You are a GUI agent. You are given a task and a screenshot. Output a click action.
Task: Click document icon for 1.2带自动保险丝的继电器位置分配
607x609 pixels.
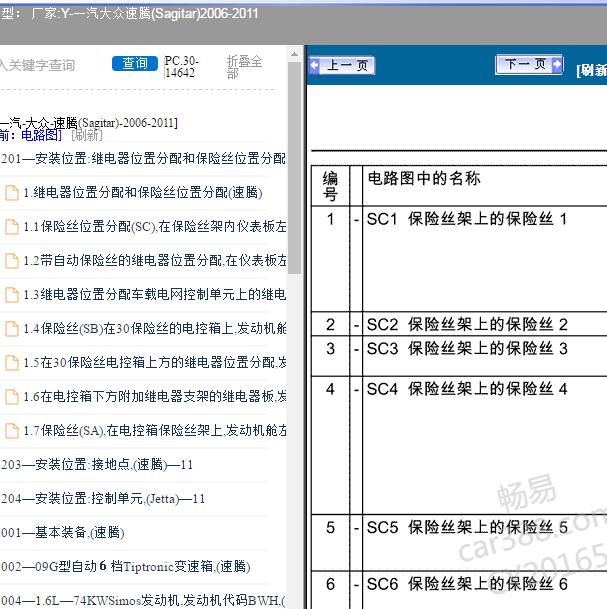tap(12, 261)
